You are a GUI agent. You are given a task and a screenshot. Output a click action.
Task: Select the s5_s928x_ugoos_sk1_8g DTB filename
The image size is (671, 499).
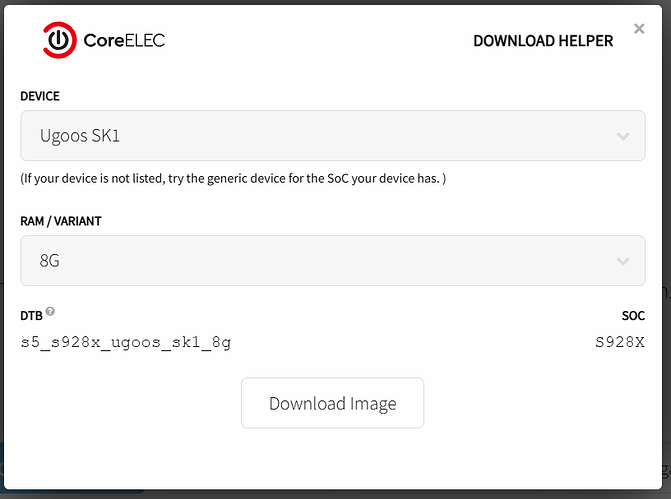click(x=126, y=342)
